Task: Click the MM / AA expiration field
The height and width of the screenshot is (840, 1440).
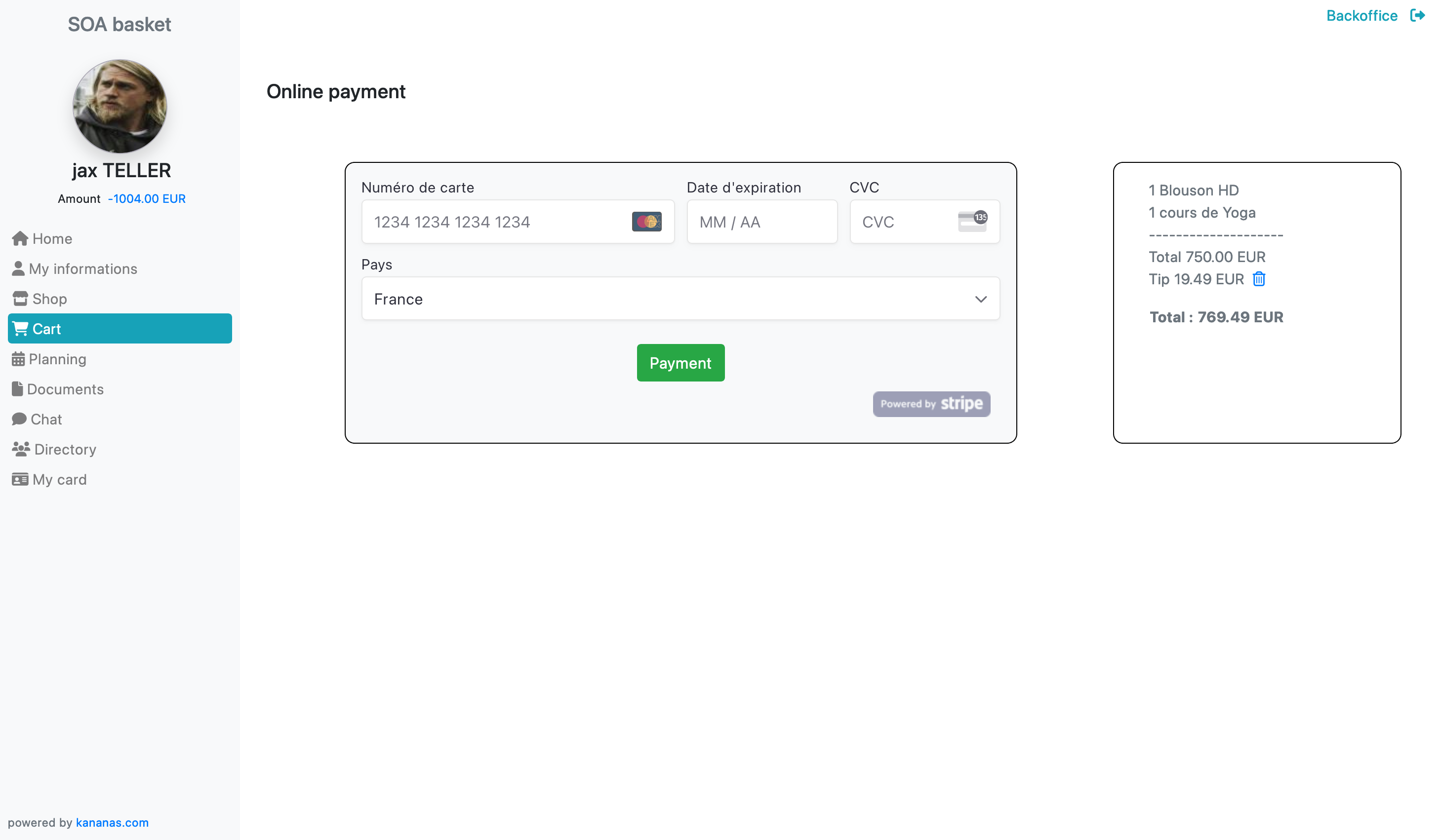Action: pyautogui.click(x=761, y=222)
